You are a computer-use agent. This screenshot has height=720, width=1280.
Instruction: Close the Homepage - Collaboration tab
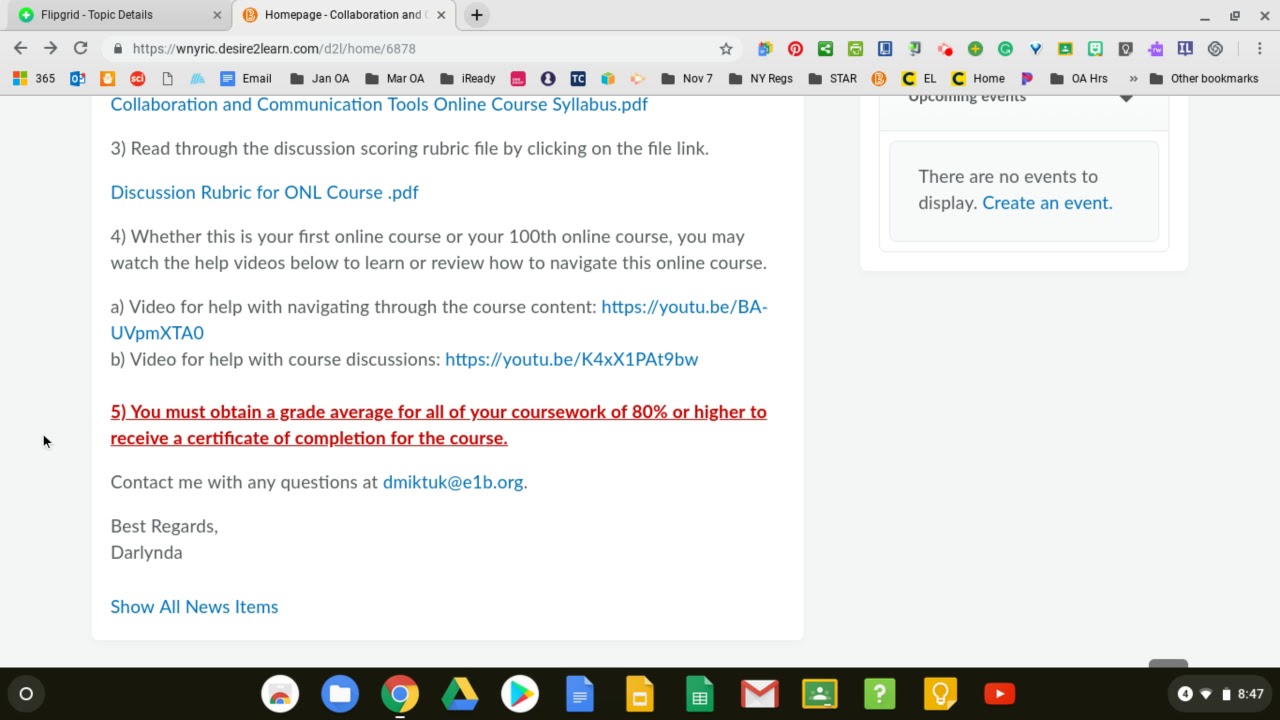pos(441,15)
